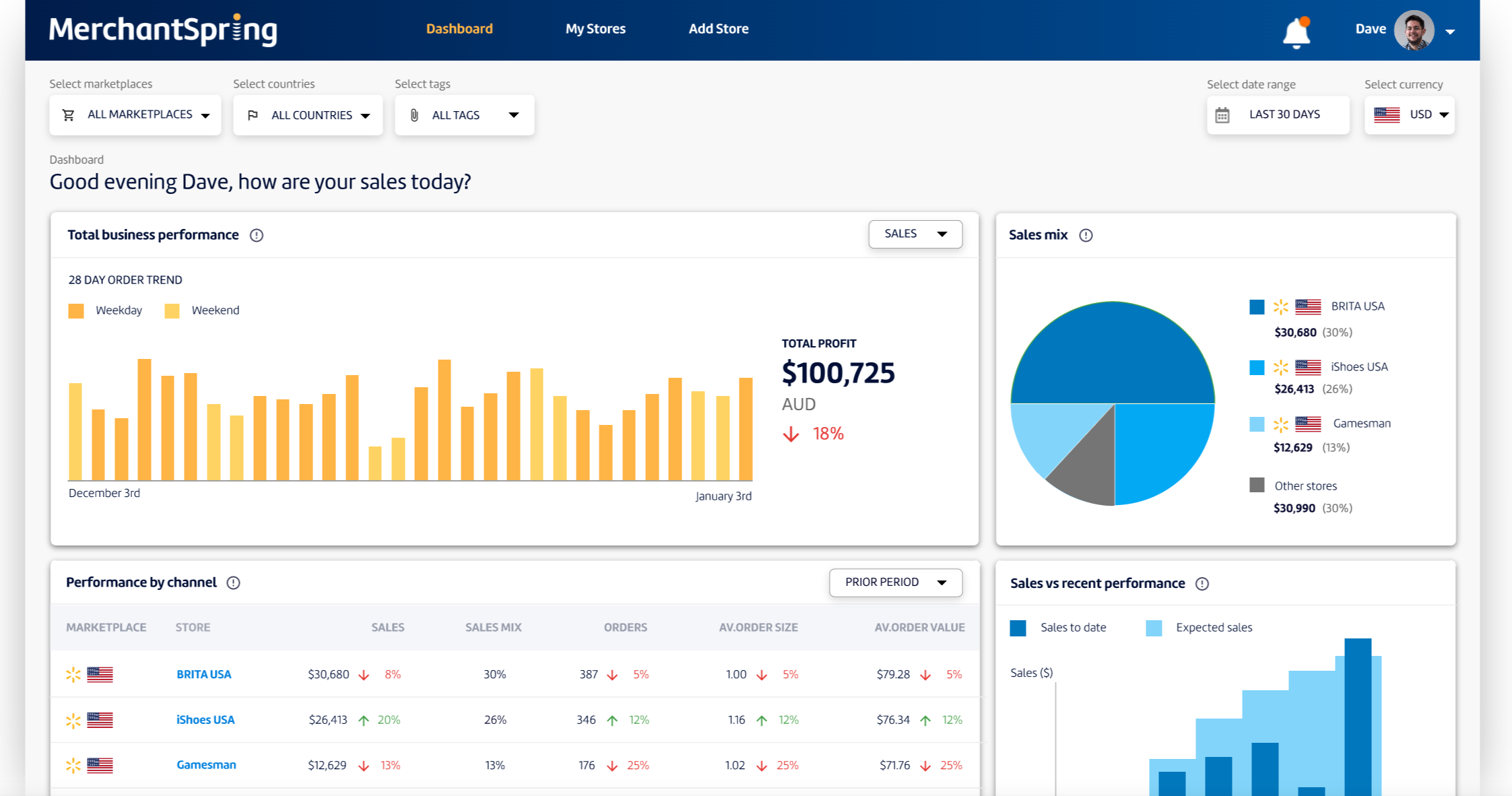The width and height of the screenshot is (1512, 796).
Task: Click the iShoes USA legend swatch in Sales mix
Action: [x=1257, y=368]
